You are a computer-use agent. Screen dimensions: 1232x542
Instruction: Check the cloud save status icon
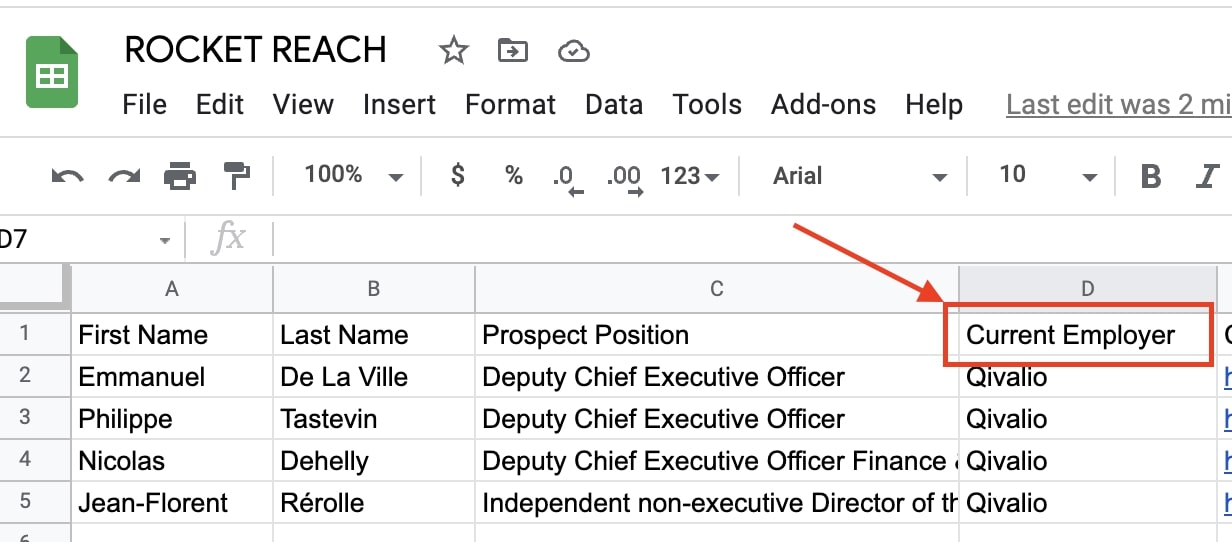click(x=573, y=51)
